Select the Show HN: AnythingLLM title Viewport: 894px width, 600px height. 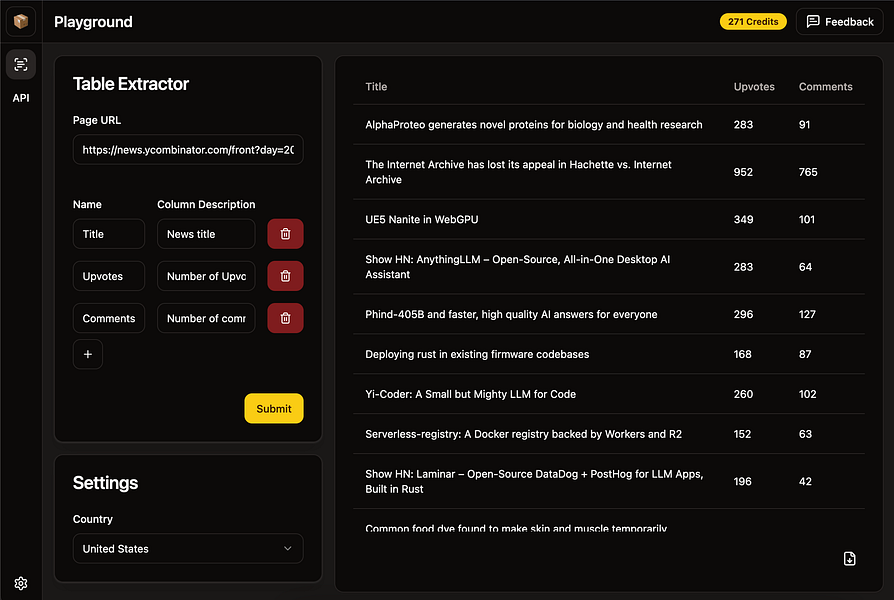518,266
